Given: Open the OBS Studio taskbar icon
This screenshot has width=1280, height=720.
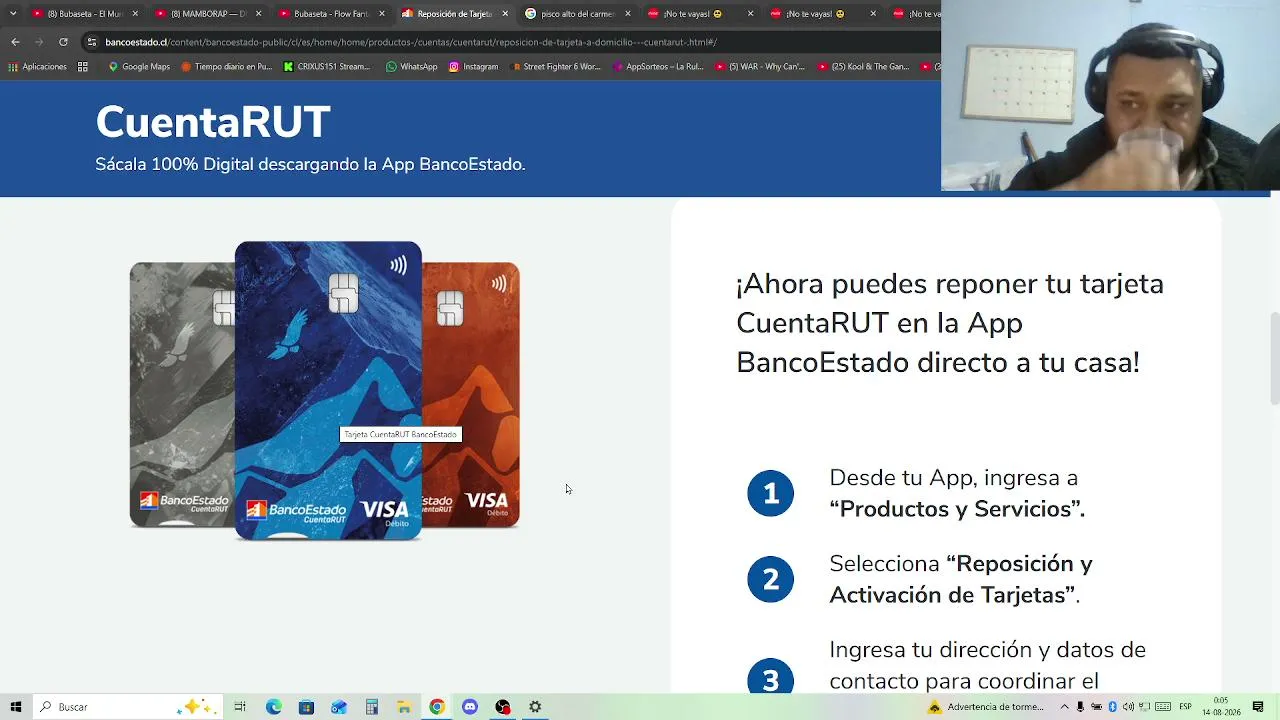Looking at the screenshot, I should click(503, 707).
